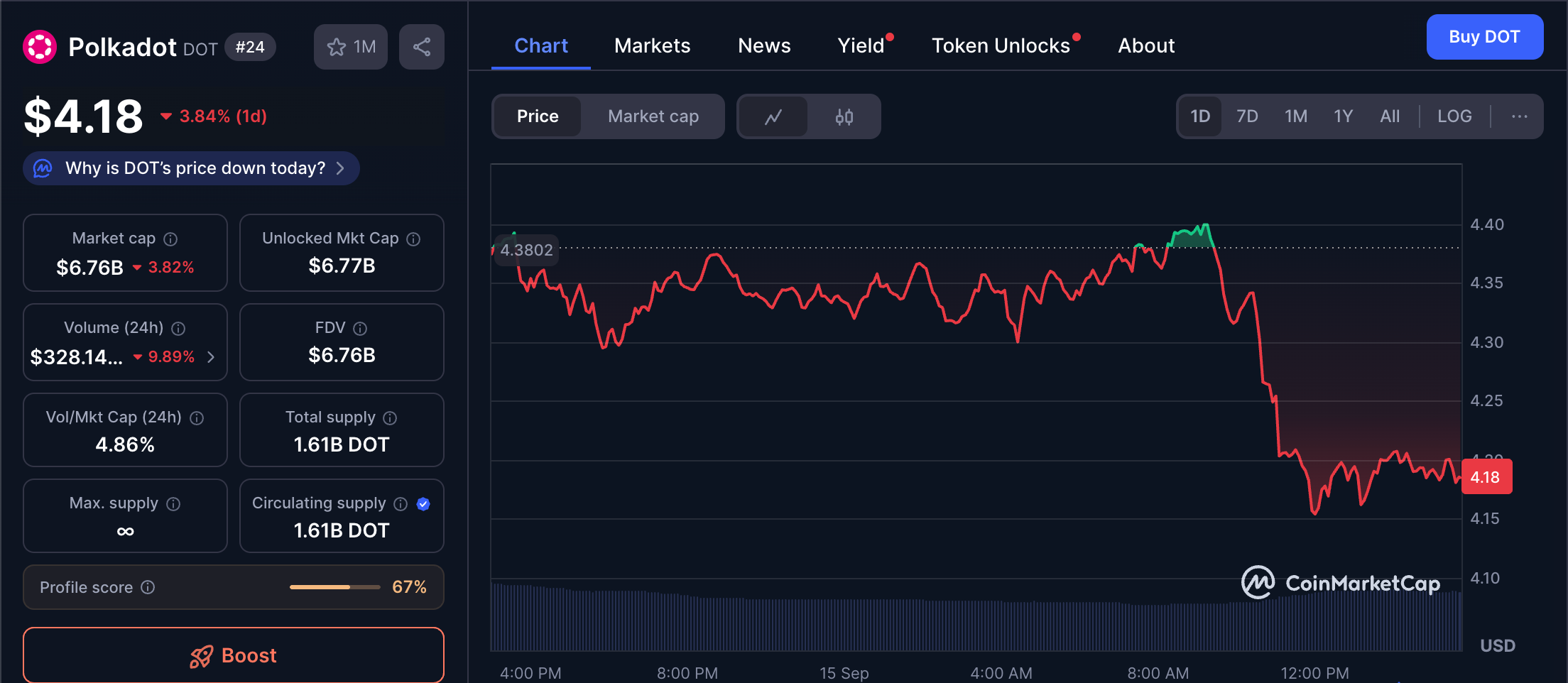Click the 4.3802 opening price label

point(526,250)
